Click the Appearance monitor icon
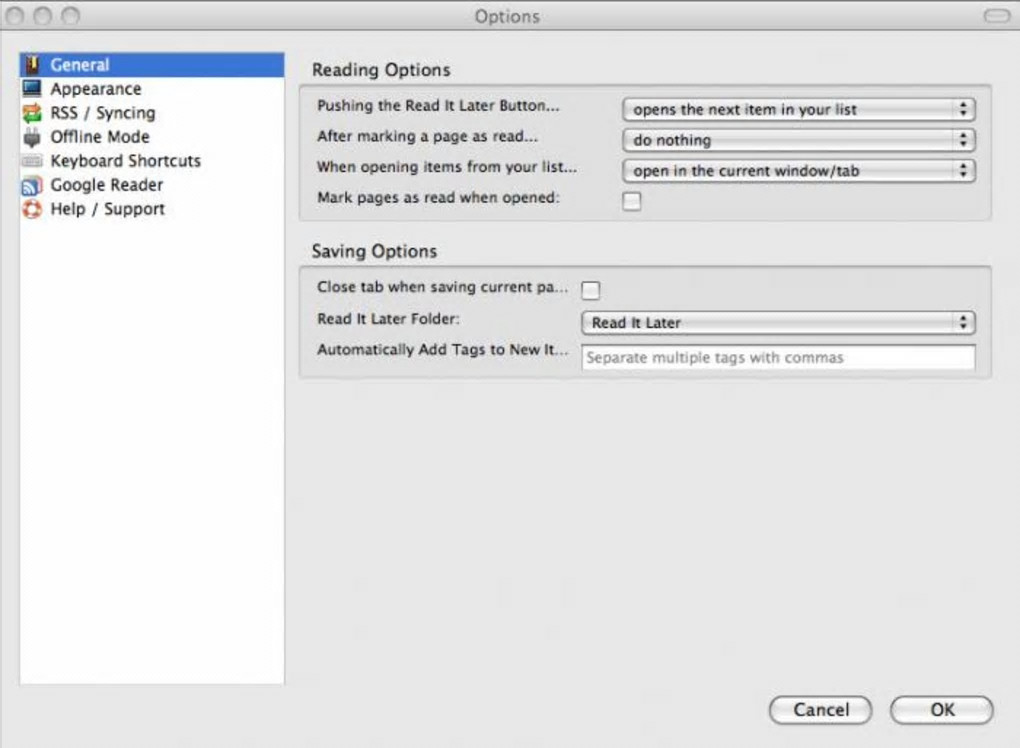This screenshot has height=748, width=1020. point(32,89)
